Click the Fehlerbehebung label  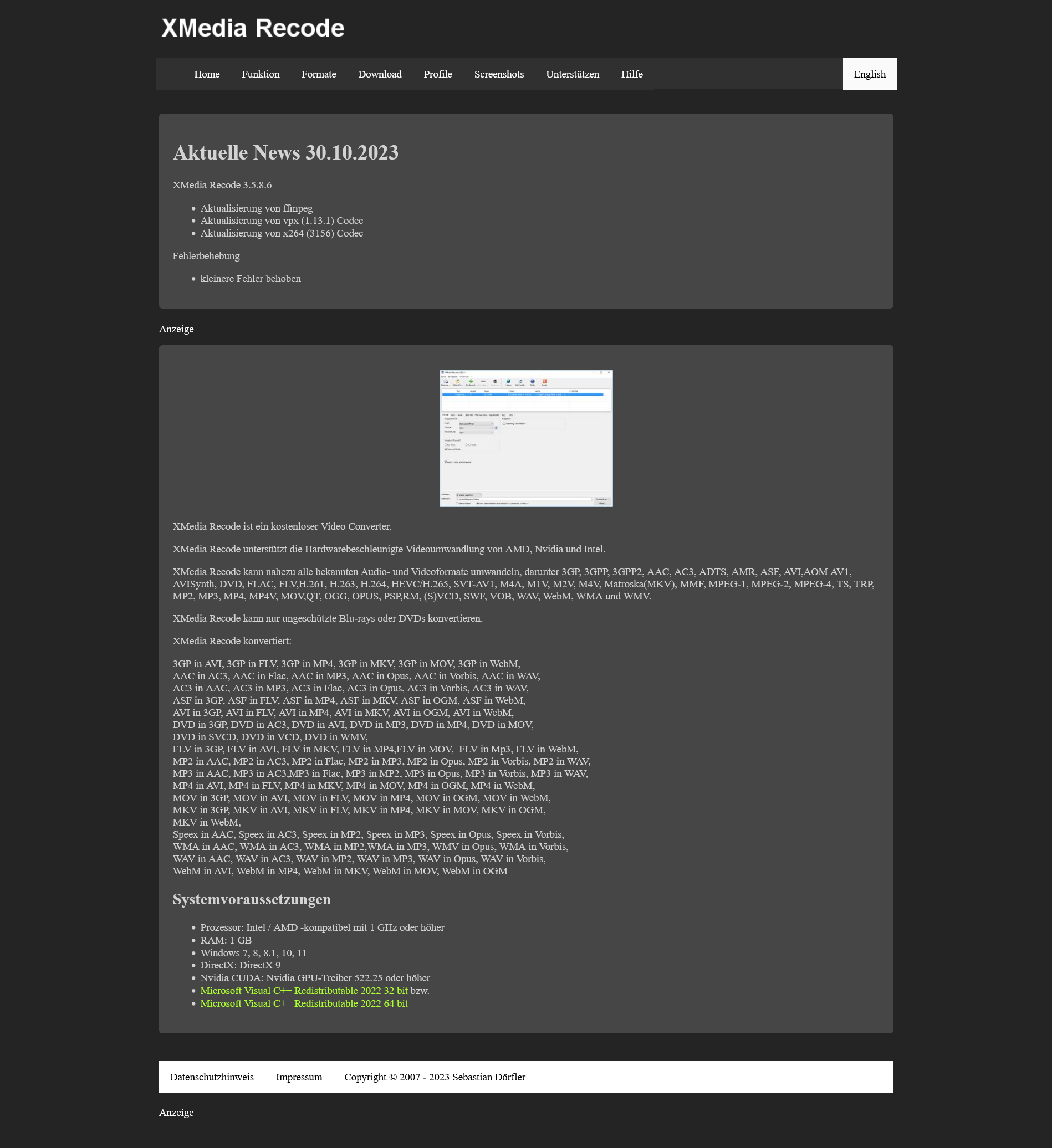[206, 255]
